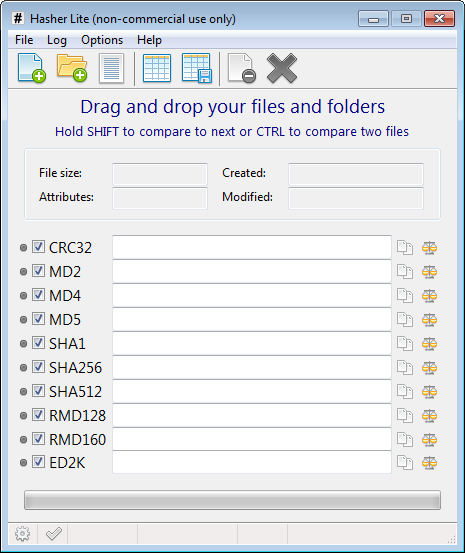465x553 pixels.
Task: Open the Log menu
Action: pyautogui.click(x=57, y=40)
